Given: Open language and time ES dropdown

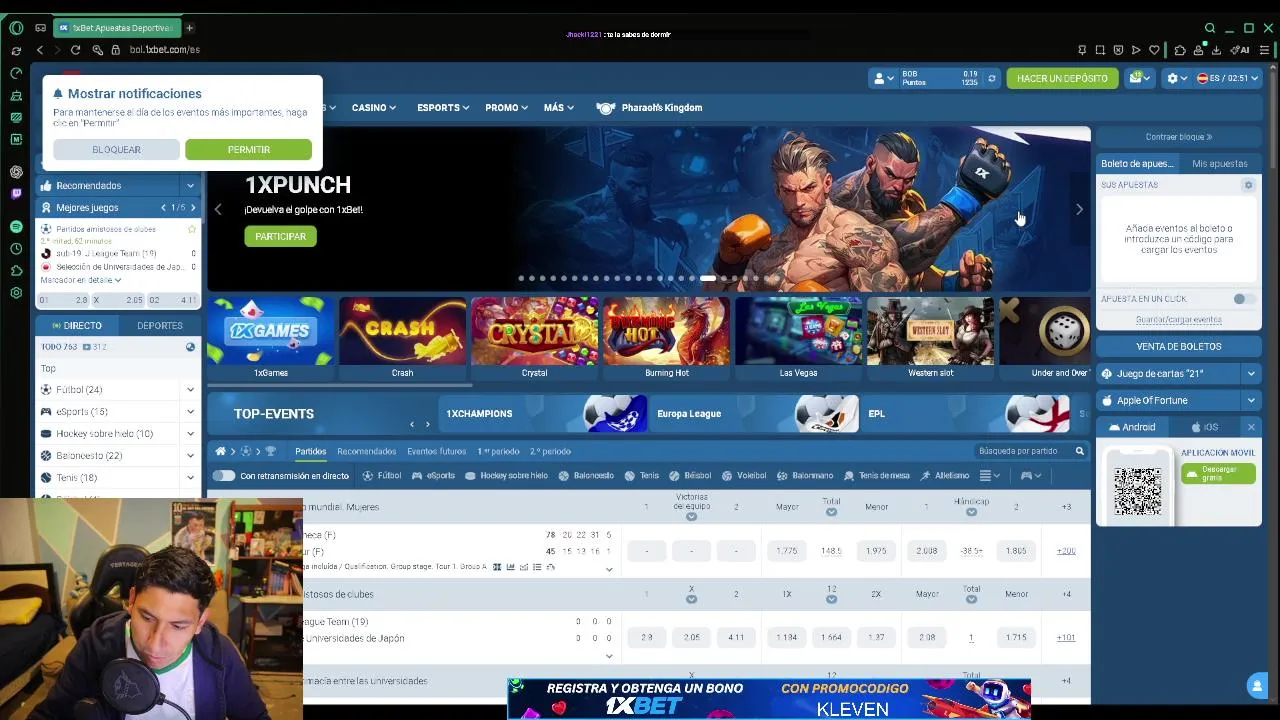Looking at the screenshot, I should (x=1227, y=78).
